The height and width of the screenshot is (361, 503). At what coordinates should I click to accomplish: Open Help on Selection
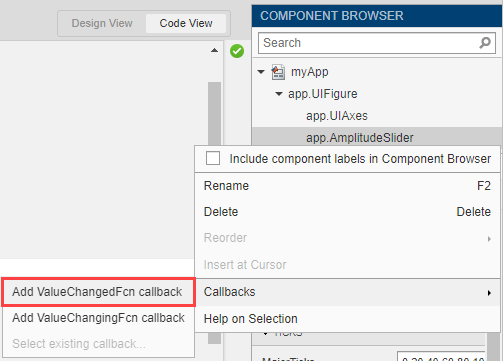click(347, 319)
